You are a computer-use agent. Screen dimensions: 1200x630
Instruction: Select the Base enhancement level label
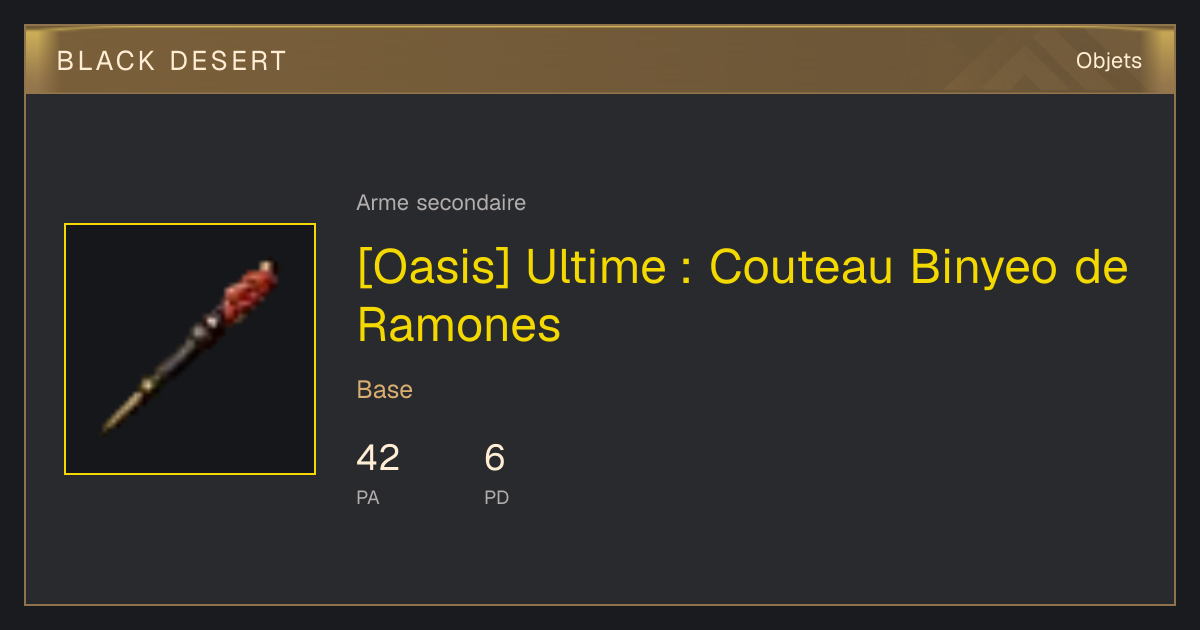[385, 390]
